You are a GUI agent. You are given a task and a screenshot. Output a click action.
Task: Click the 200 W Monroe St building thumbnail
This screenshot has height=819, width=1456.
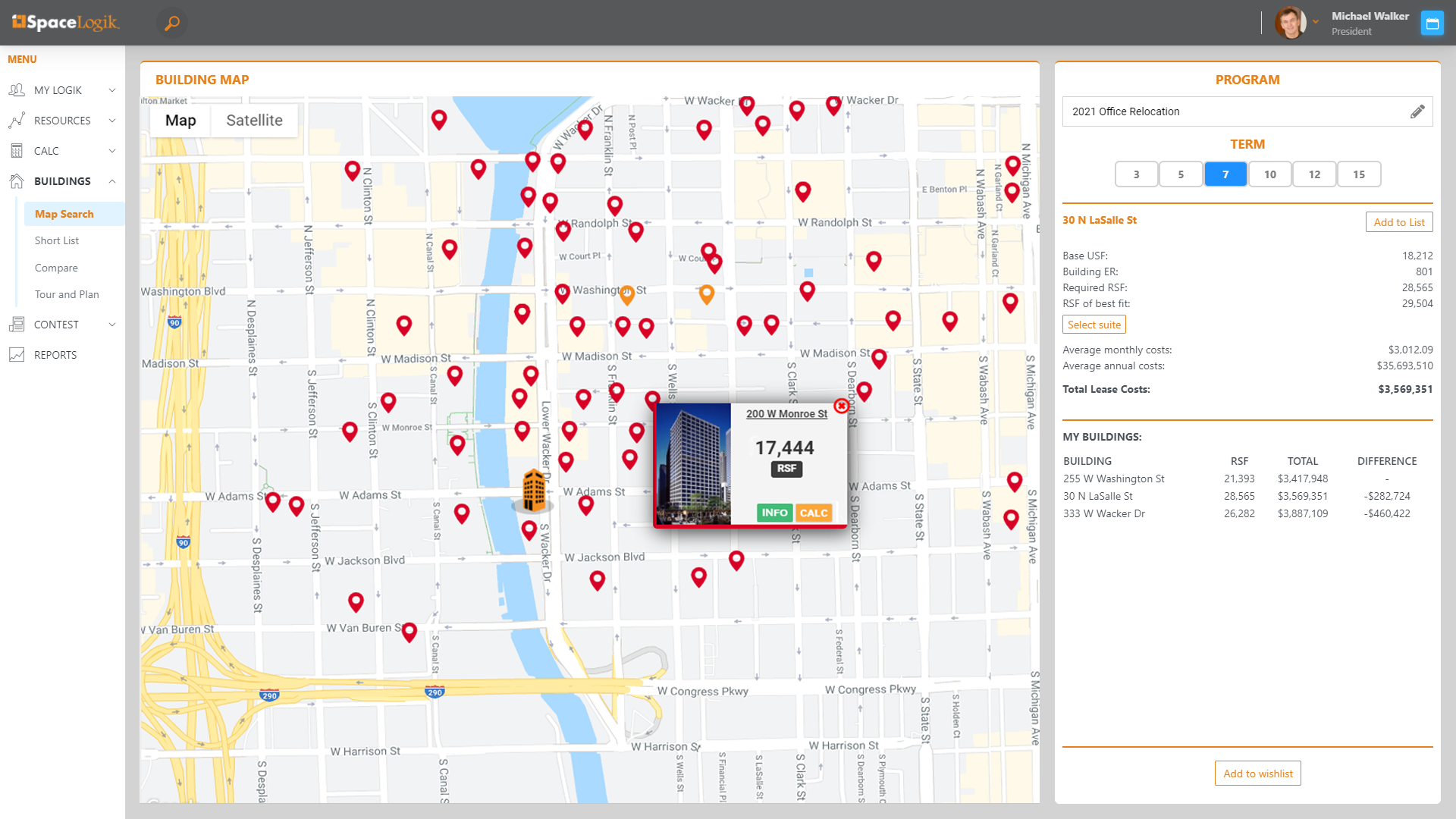click(x=692, y=464)
